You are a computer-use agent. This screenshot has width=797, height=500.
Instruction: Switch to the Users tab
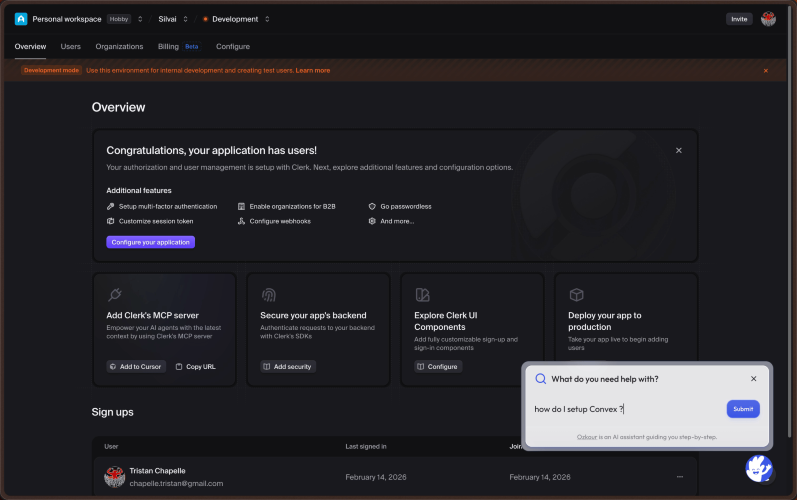tap(71, 46)
